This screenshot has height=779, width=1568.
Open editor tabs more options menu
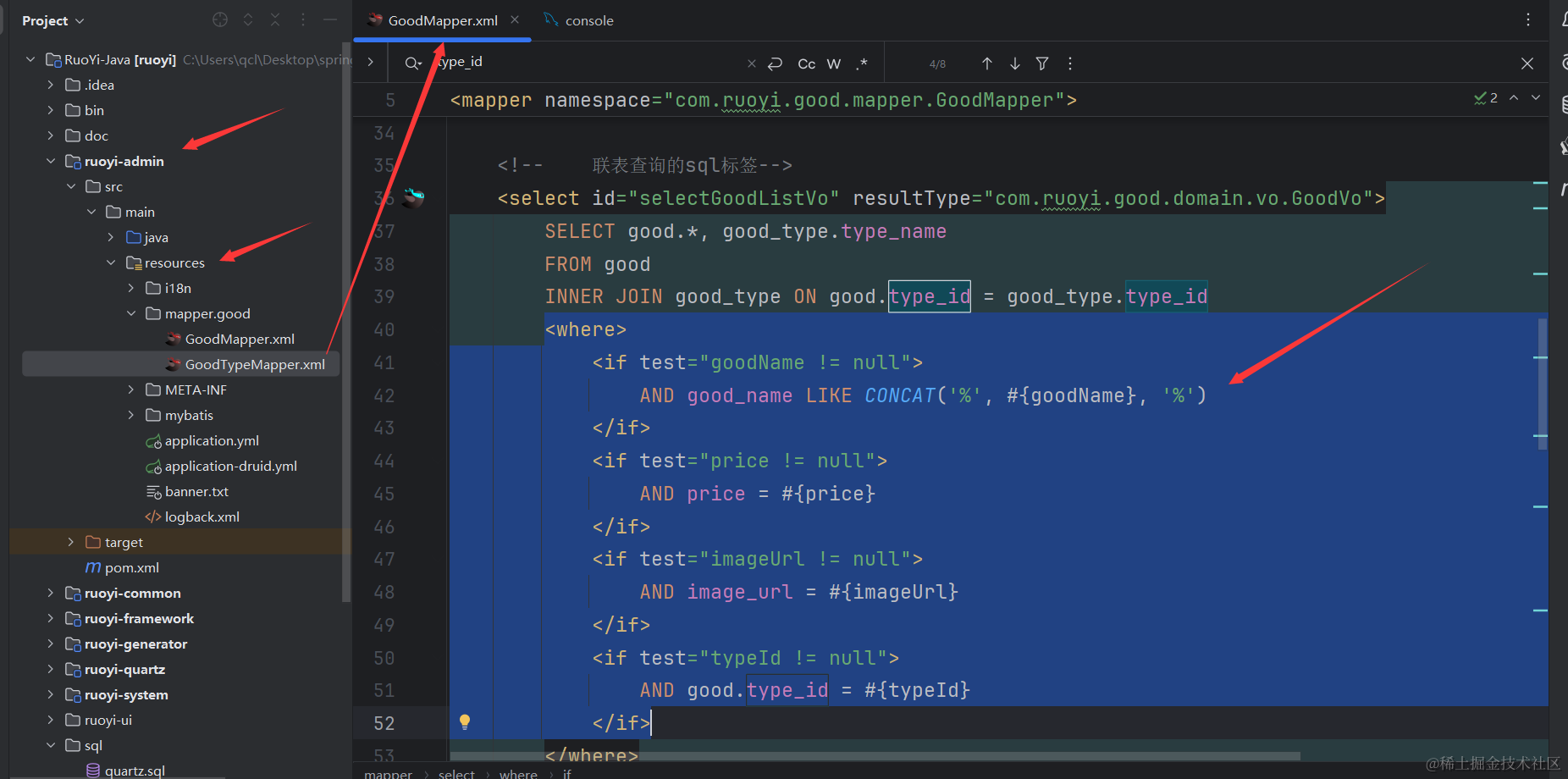[x=1528, y=19]
